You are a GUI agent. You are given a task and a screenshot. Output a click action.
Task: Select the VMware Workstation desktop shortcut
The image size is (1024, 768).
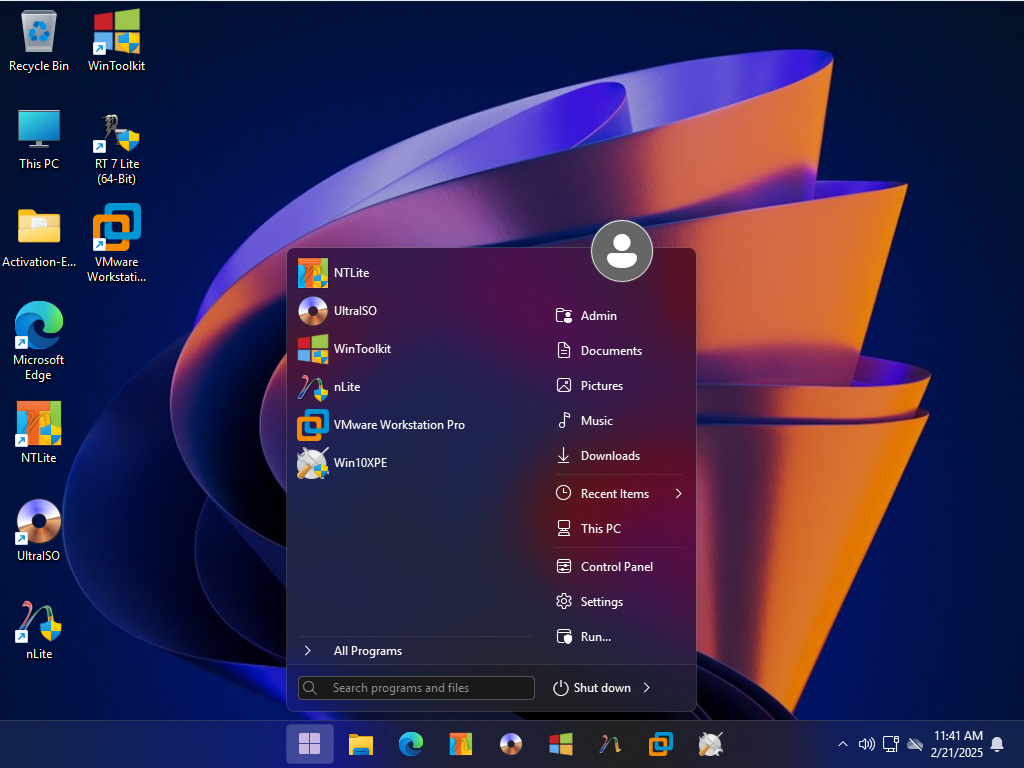[x=116, y=243]
